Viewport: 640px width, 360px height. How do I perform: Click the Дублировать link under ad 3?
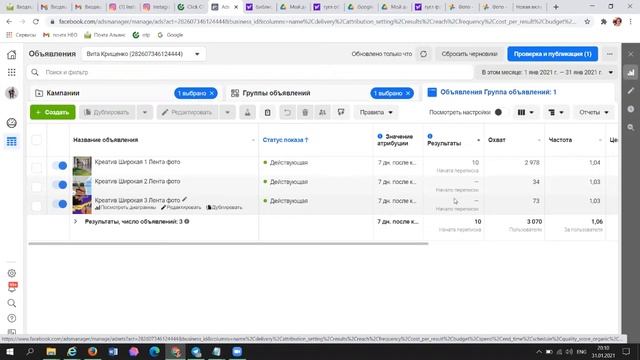click(224, 207)
